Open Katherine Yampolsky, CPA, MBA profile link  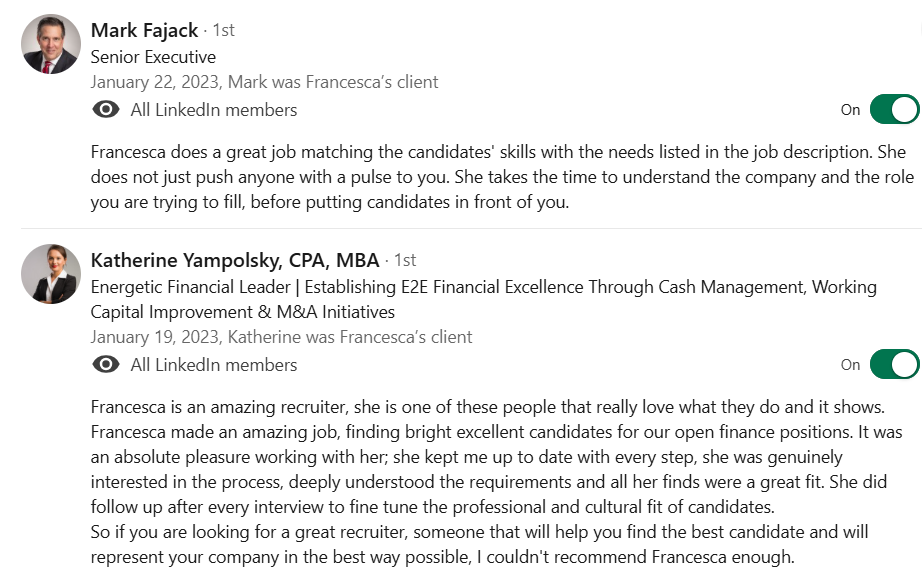click(235, 260)
